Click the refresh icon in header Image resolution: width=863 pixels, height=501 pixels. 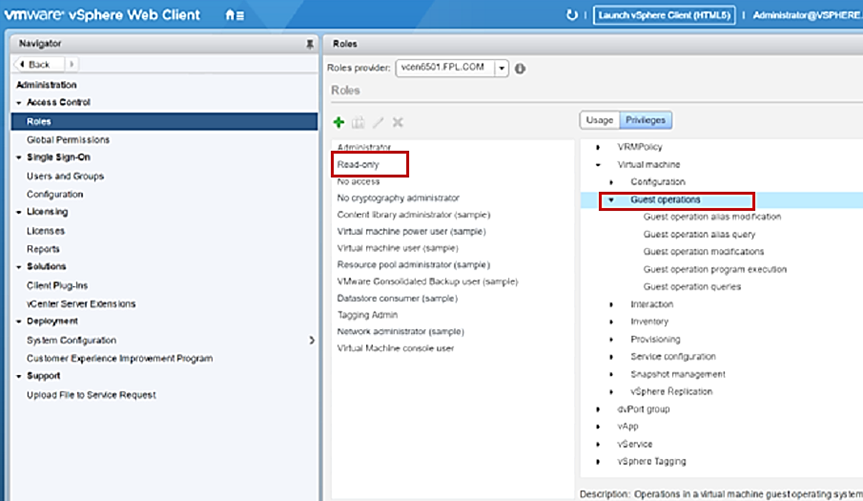click(x=572, y=15)
